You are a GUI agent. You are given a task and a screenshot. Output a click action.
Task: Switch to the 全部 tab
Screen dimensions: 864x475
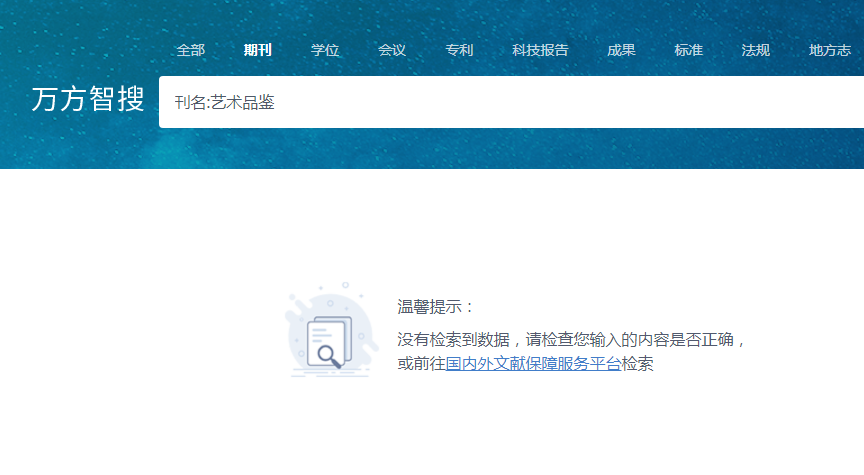tap(190, 50)
